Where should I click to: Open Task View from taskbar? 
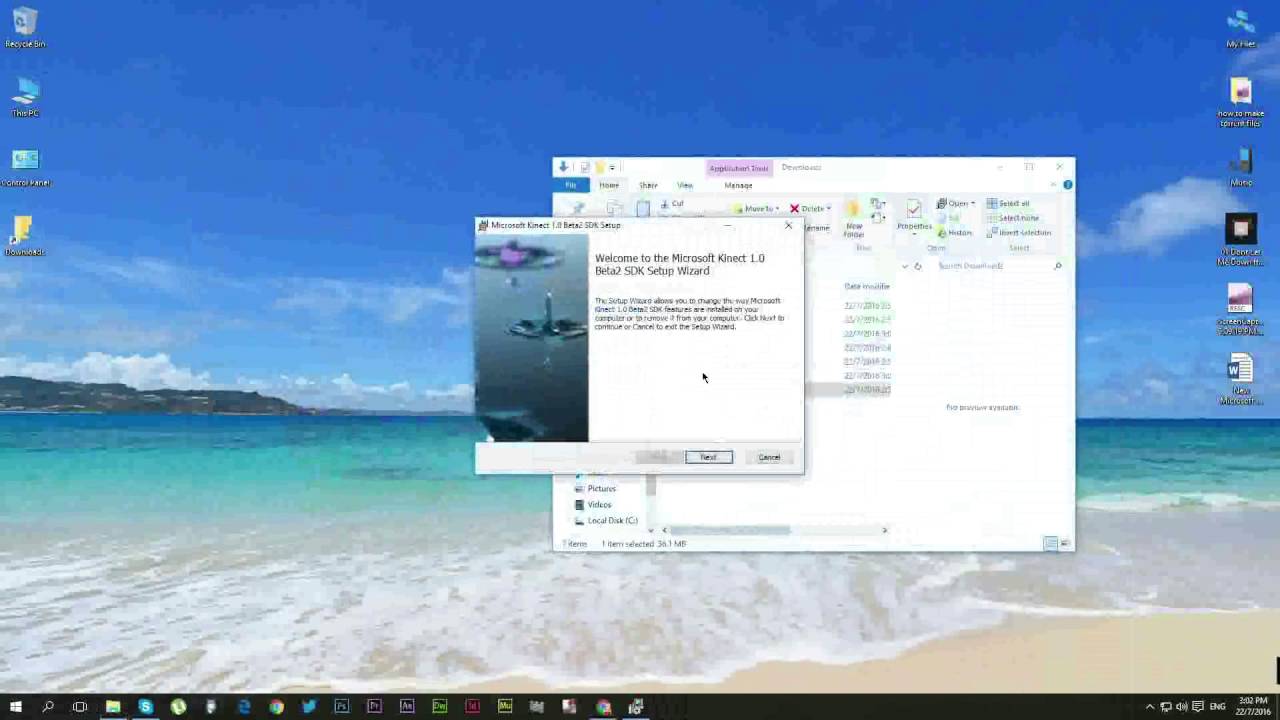pos(80,707)
